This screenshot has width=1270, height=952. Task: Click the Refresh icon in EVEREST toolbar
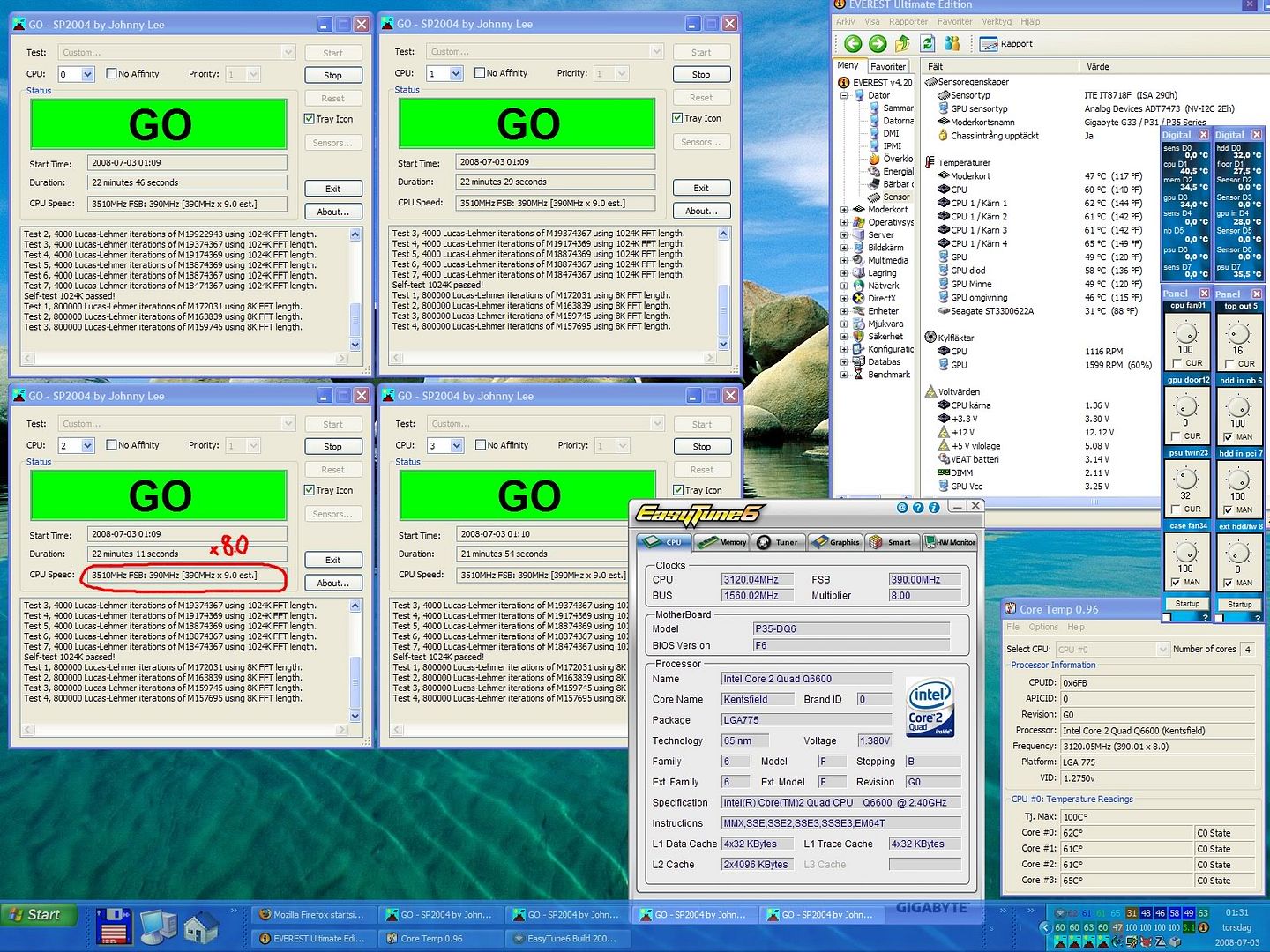point(928,43)
